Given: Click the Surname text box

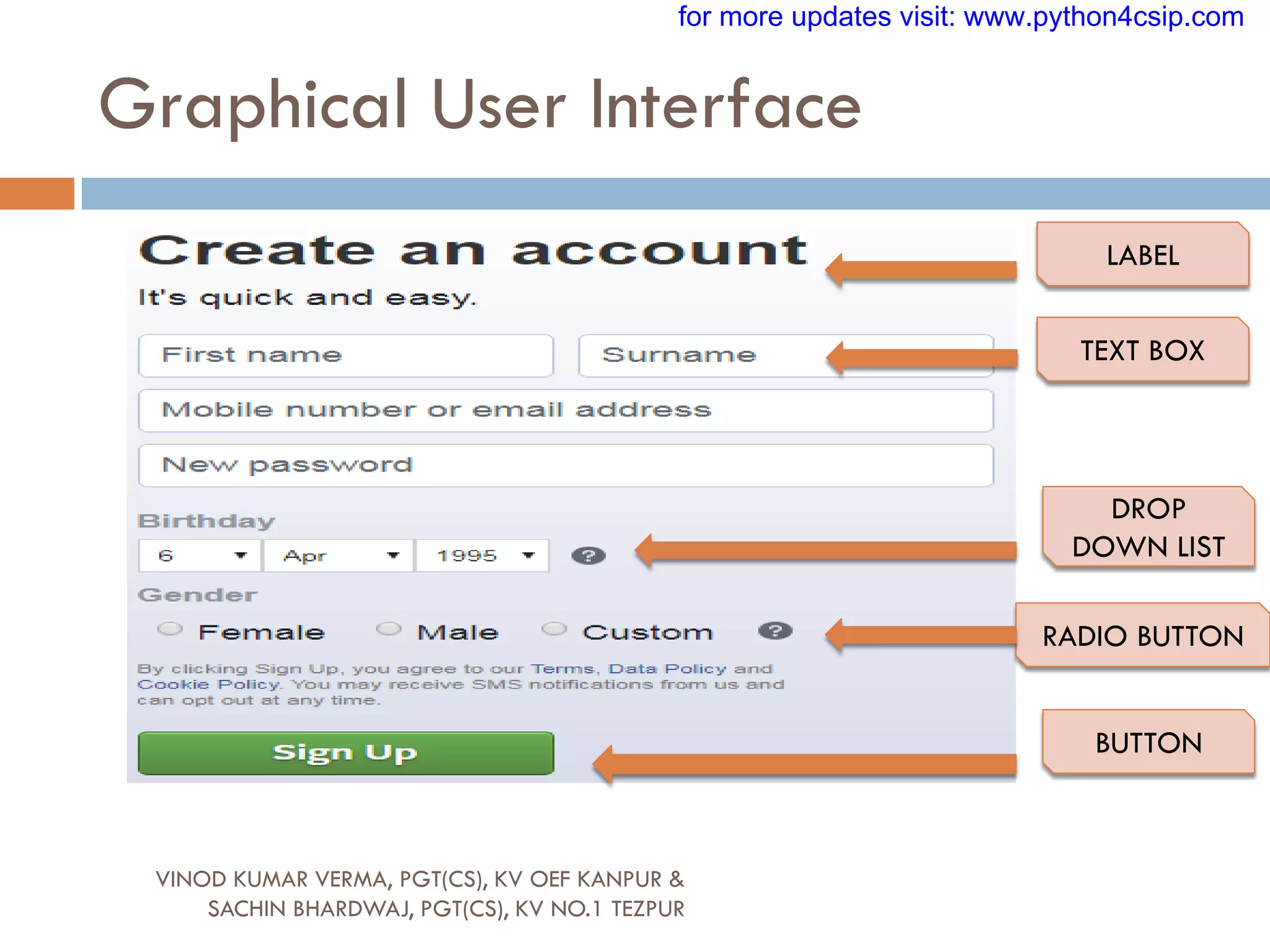Looking at the screenshot, I should [x=786, y=356].
